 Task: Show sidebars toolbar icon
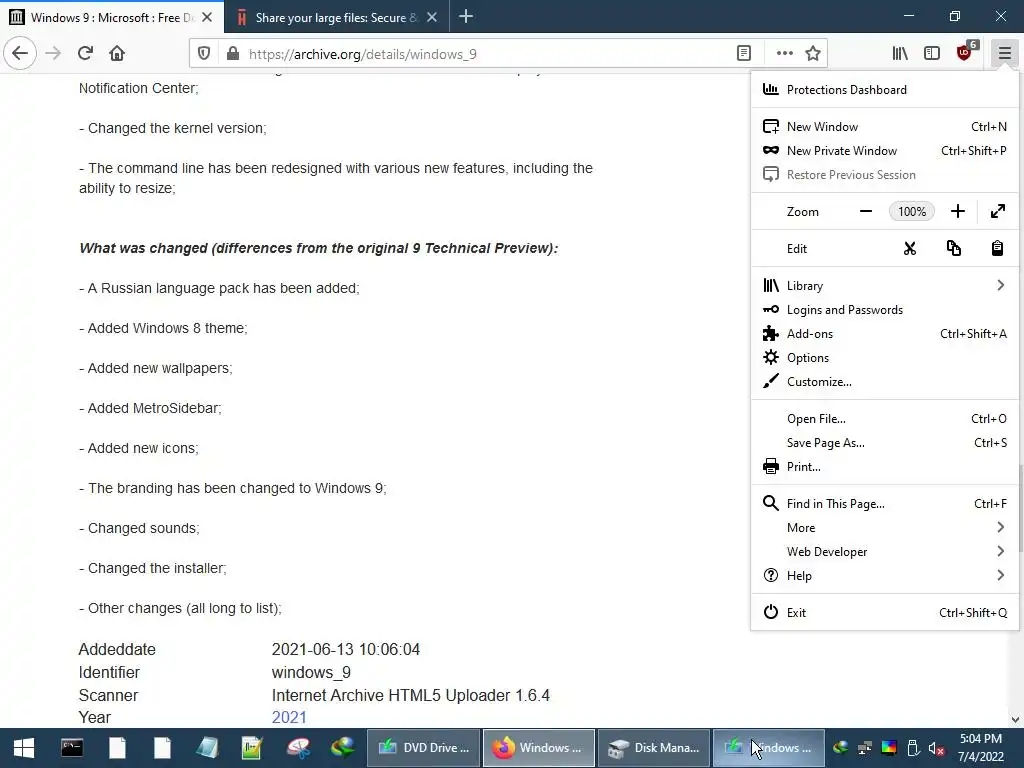[932, 54]
